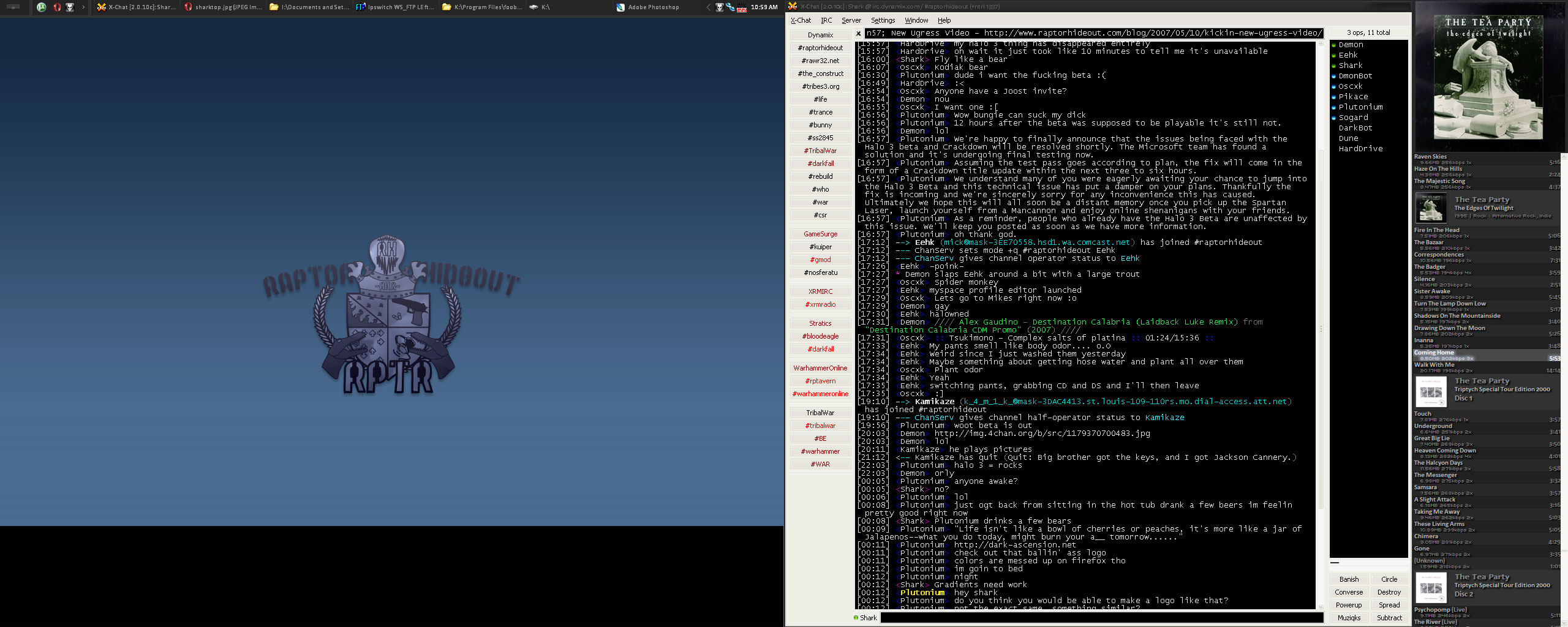Switch to the Adobe Photoshop taskbar button

[x=655, y=7]
